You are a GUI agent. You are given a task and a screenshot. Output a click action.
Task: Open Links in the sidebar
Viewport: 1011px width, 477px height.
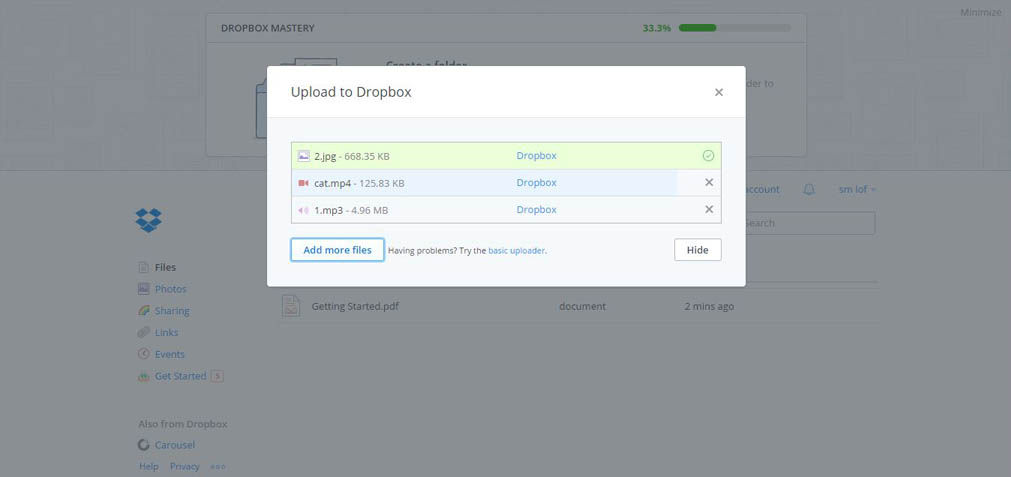(166, 333)
